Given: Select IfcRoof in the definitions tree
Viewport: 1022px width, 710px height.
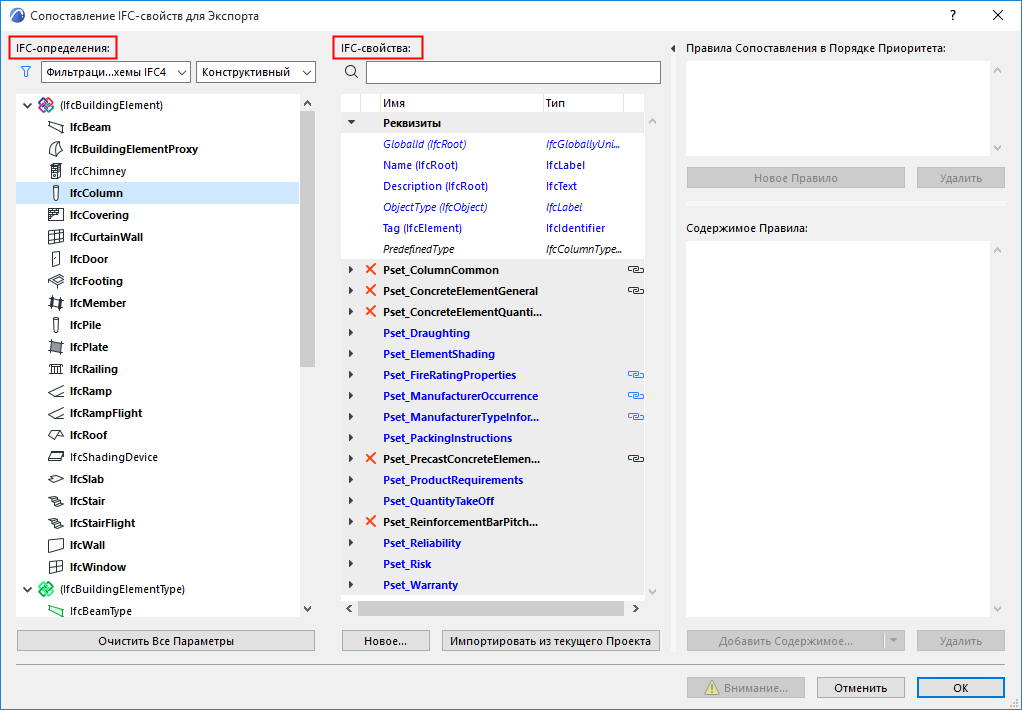Looking at the screenshot, I should click(88, 435).
